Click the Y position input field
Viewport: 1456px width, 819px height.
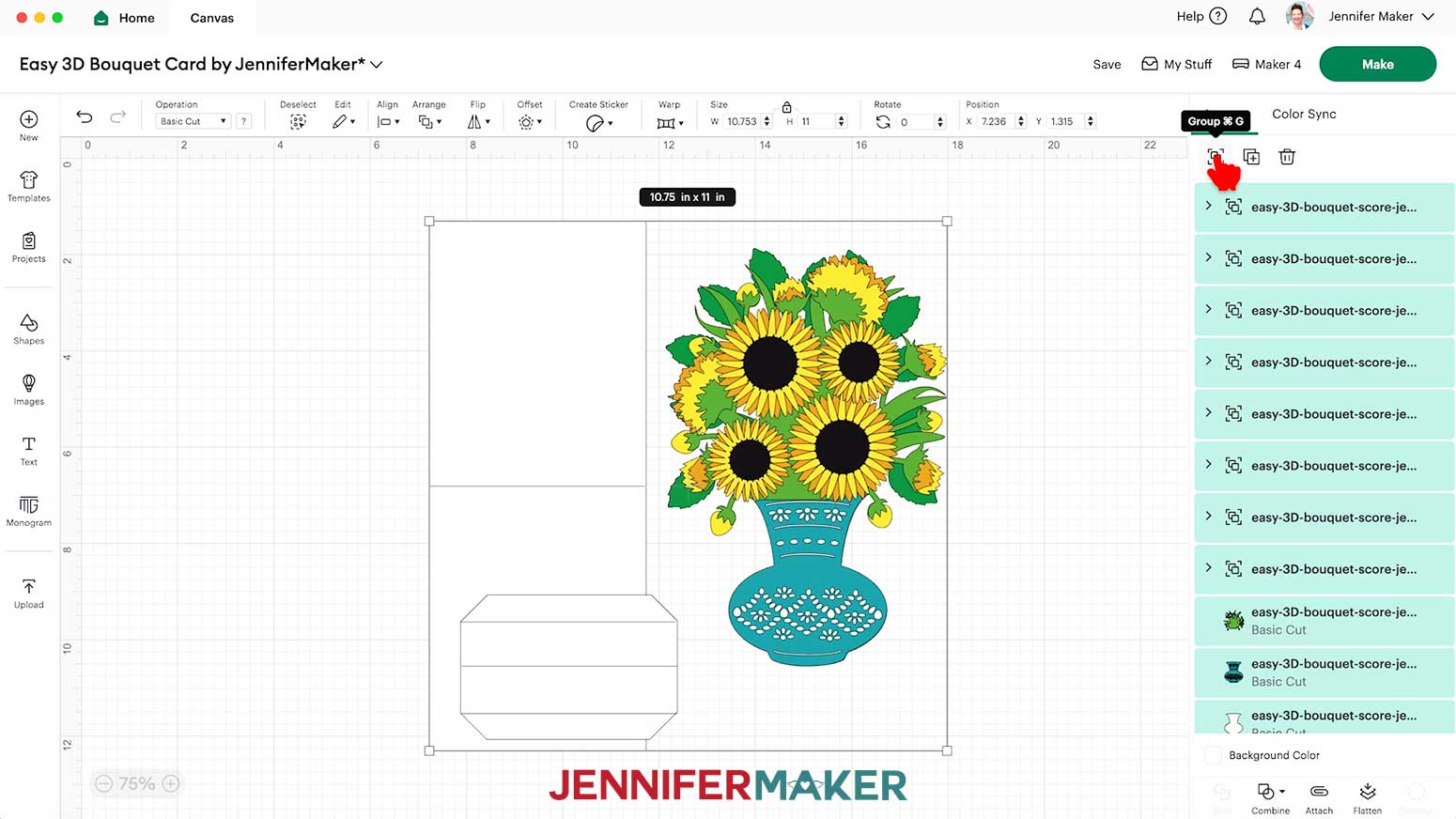point(1065,121)
